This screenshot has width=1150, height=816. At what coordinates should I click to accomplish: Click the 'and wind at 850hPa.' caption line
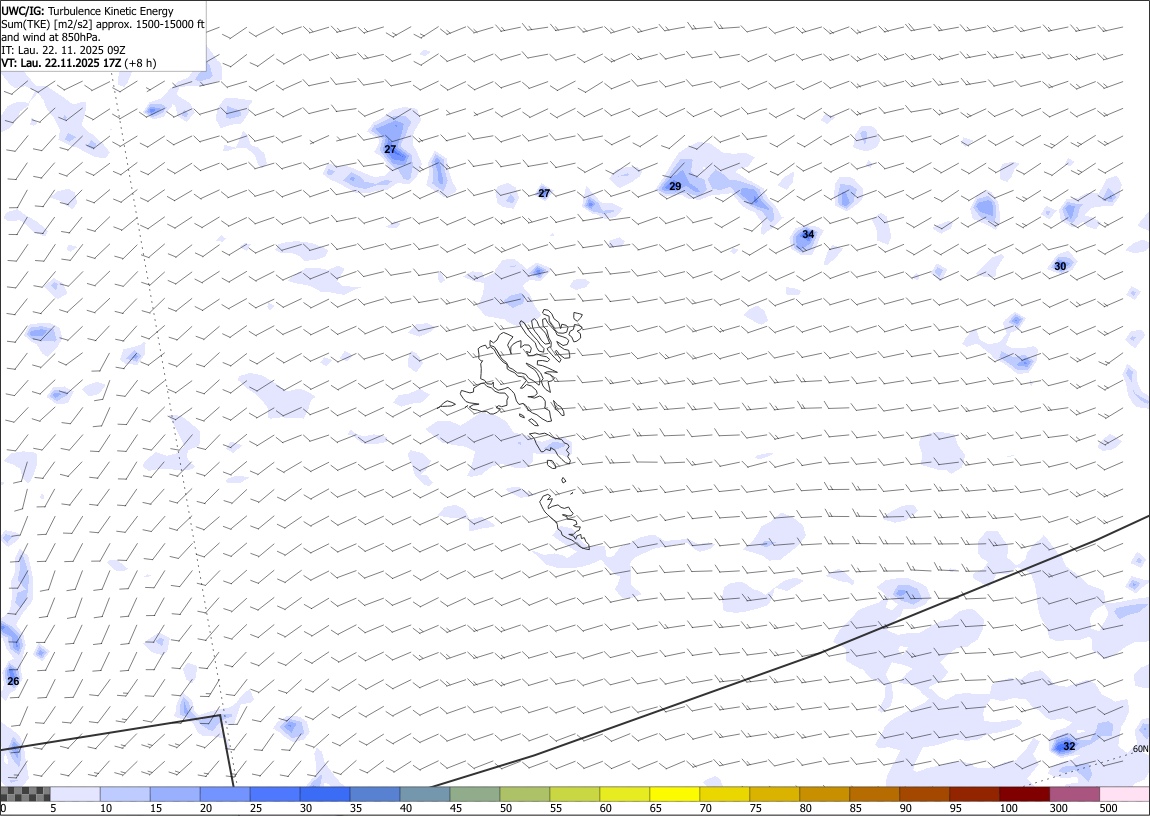pos(51,37)
